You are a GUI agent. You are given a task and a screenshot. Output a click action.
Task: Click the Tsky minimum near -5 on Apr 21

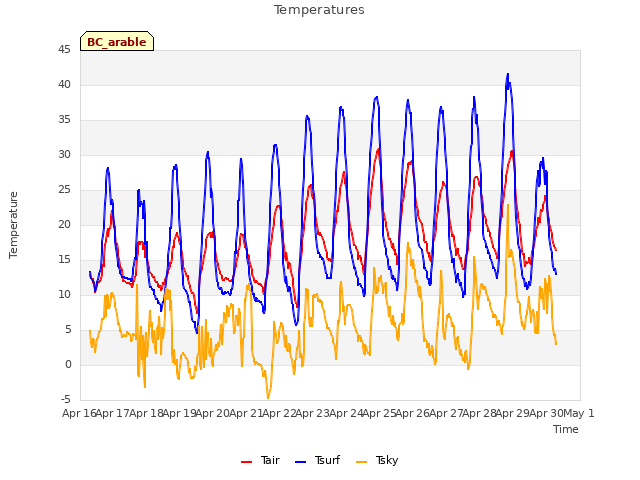(268, 398)
